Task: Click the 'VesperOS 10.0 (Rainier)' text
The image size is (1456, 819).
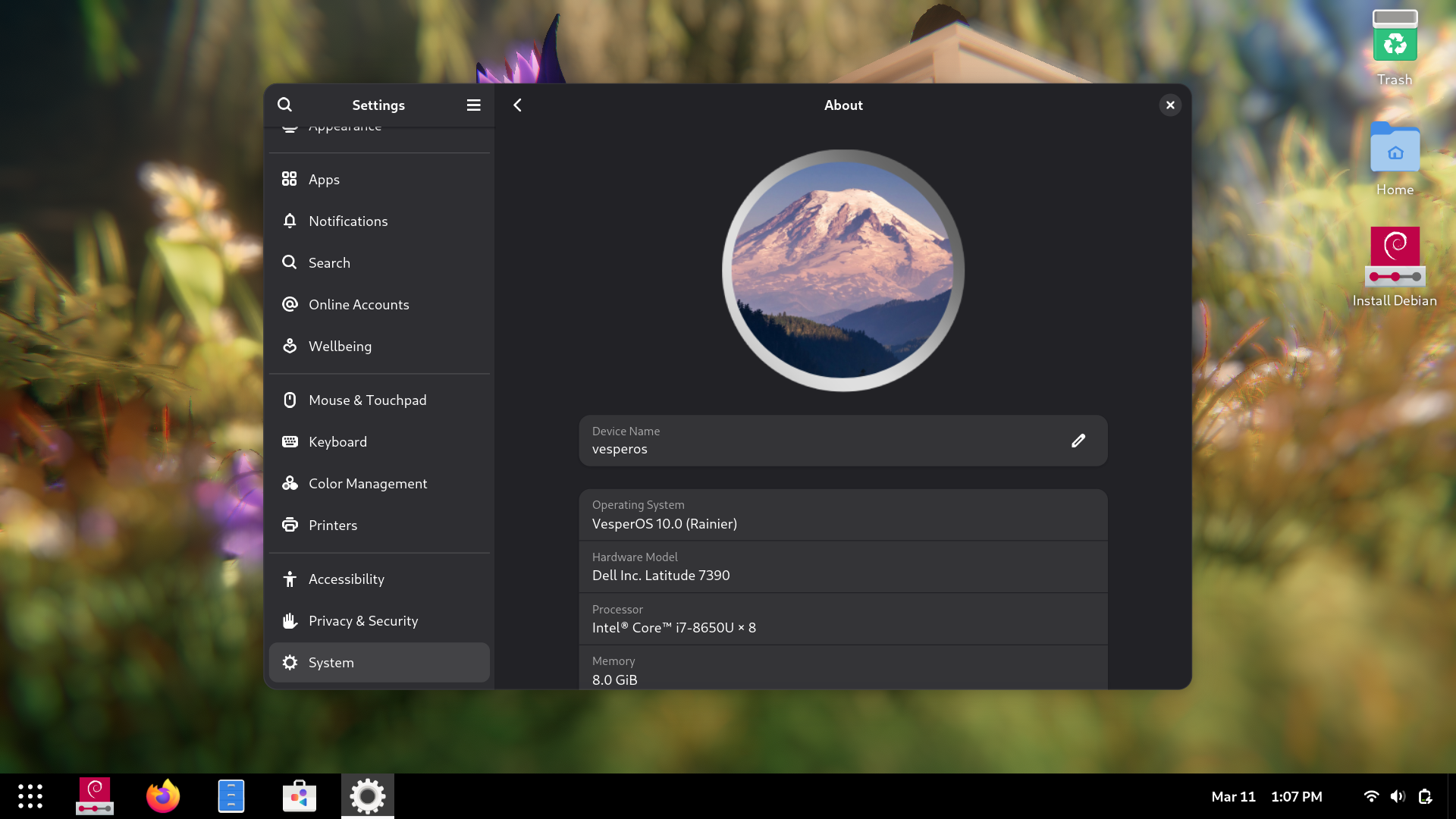Action: (x=664, y=524)
